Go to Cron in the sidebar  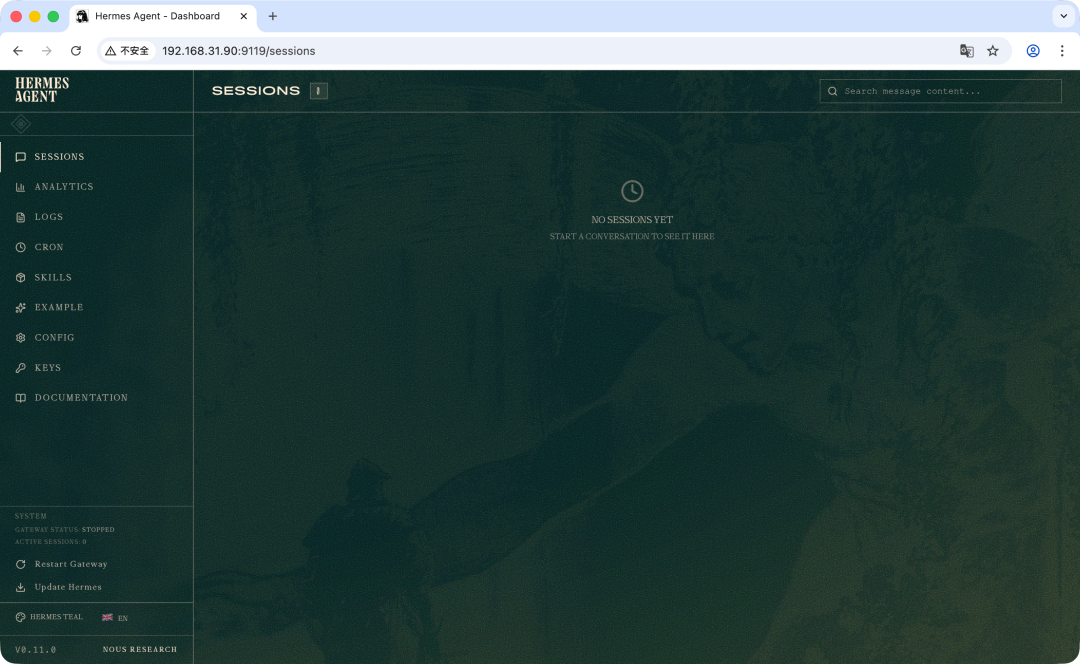click(x=96, y=247)
